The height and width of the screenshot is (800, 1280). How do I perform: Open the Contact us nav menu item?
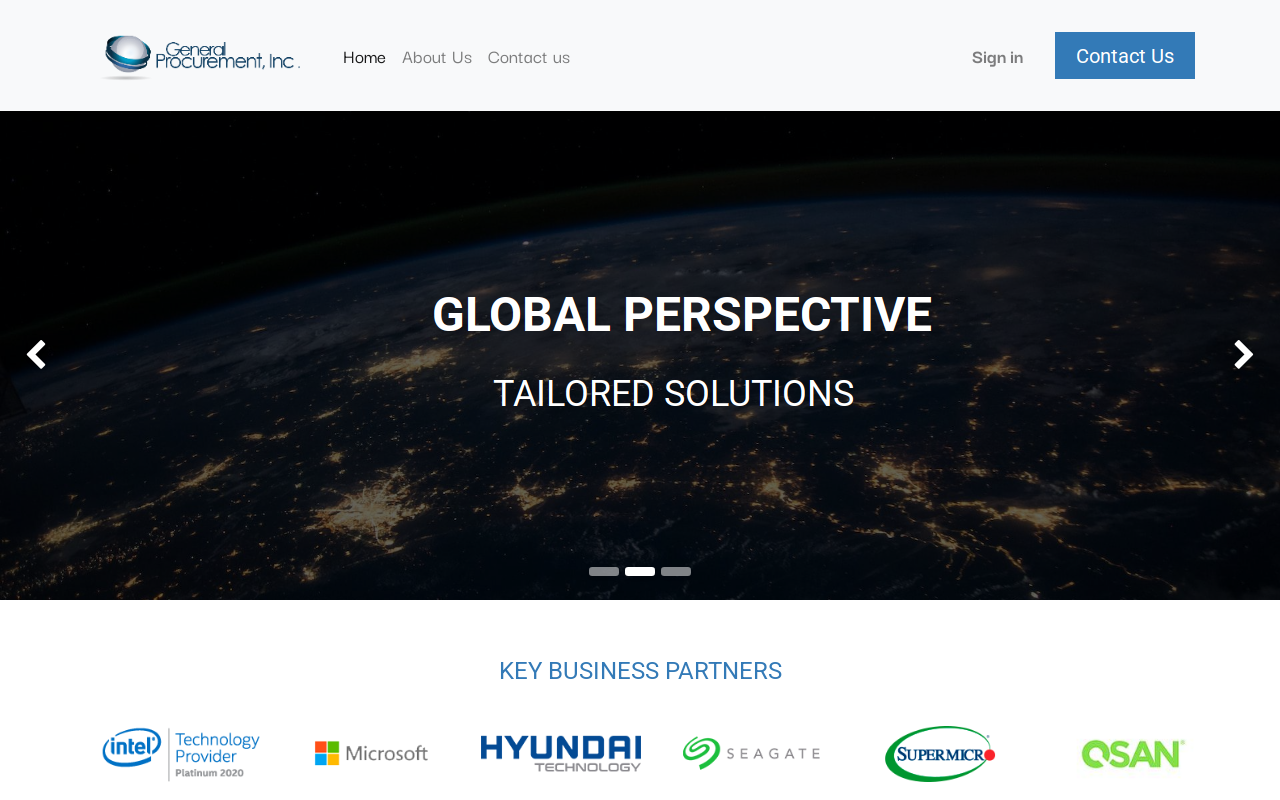[x=529, y=56]
